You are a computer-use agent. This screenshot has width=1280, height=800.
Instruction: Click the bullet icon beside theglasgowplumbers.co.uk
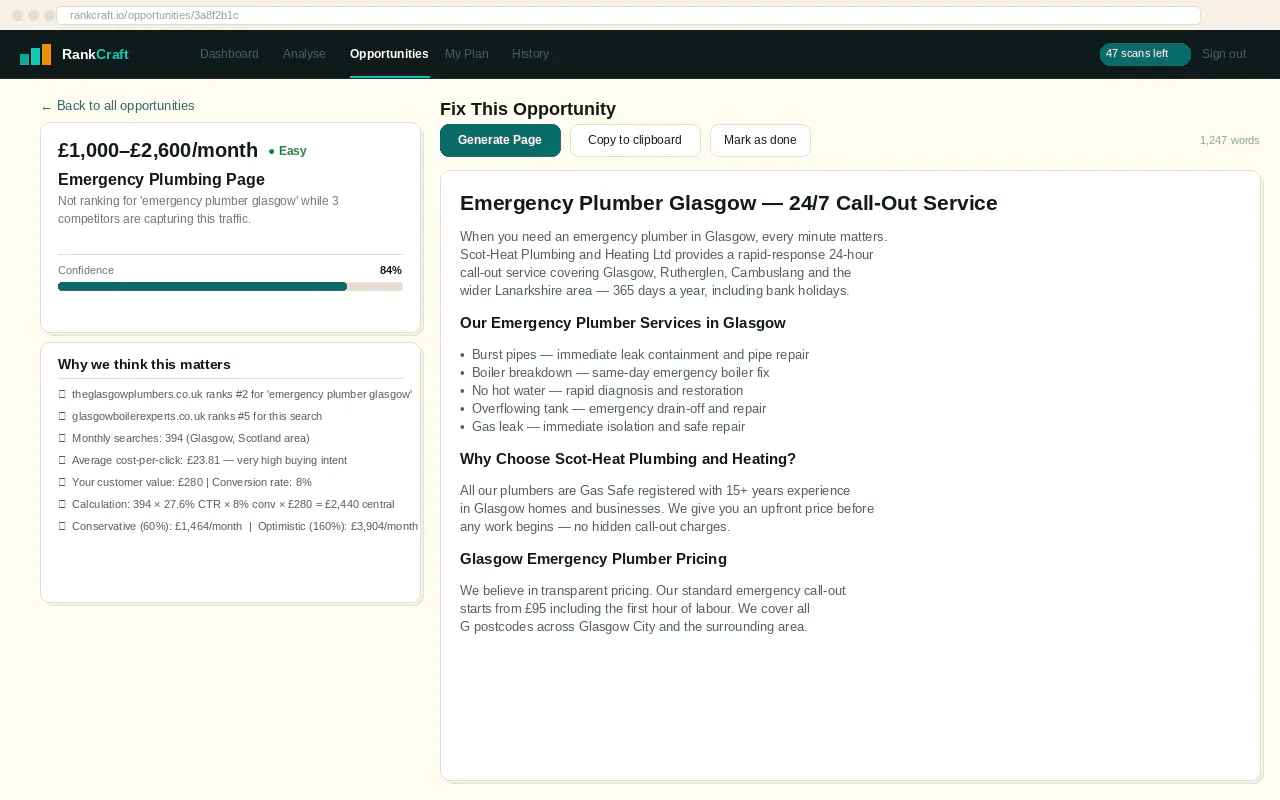(62, 394)
